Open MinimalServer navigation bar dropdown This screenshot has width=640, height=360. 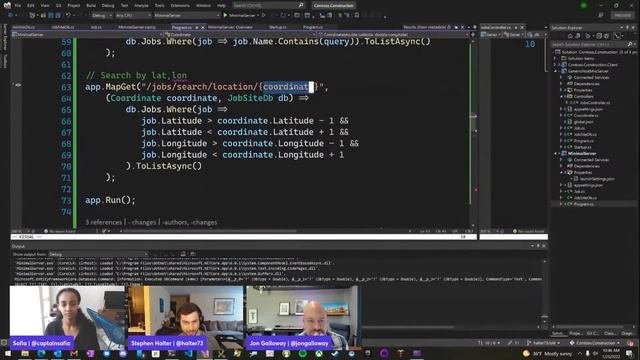87,35
